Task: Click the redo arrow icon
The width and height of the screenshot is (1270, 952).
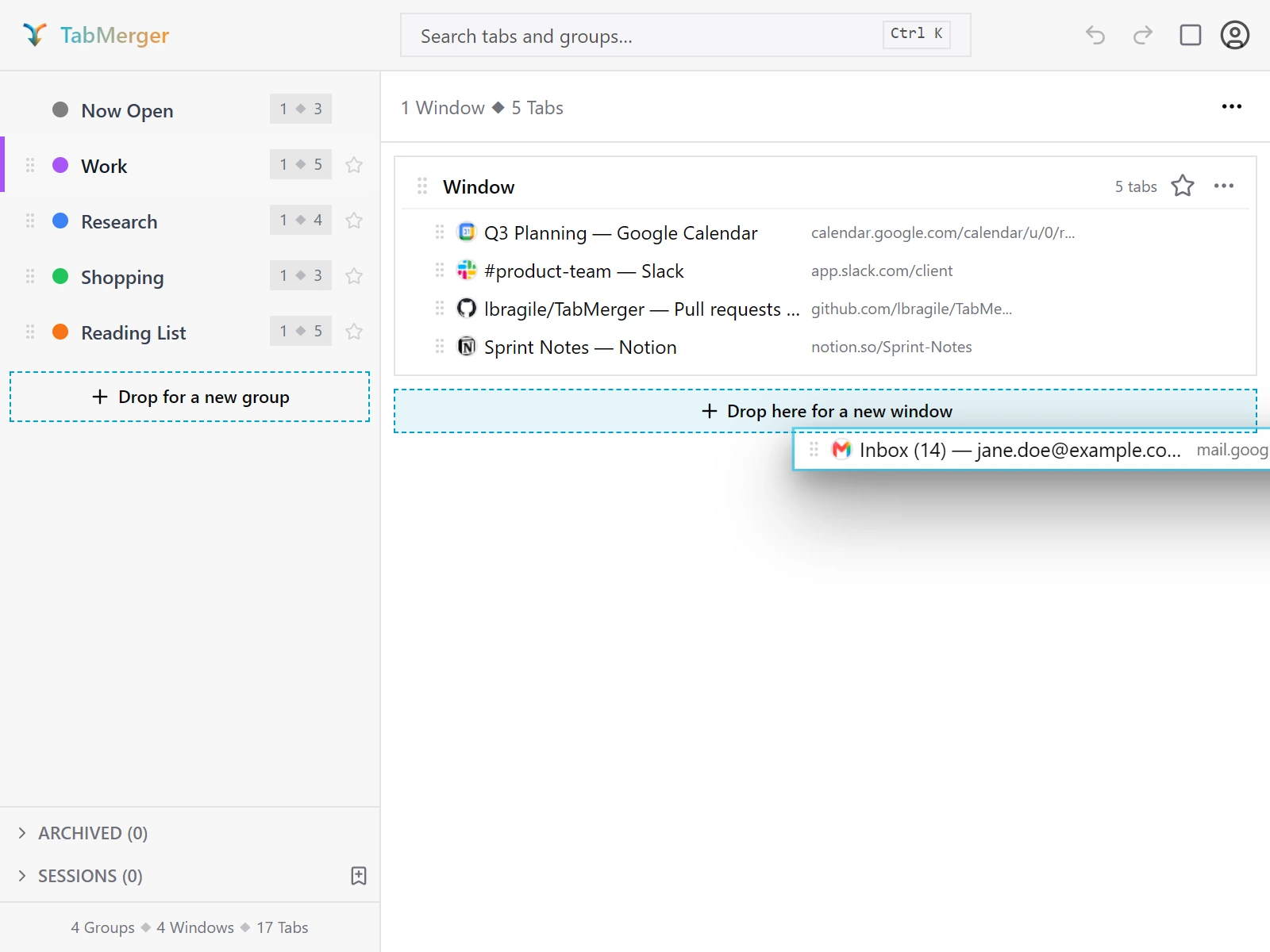Action: (x=1143, y=35)
